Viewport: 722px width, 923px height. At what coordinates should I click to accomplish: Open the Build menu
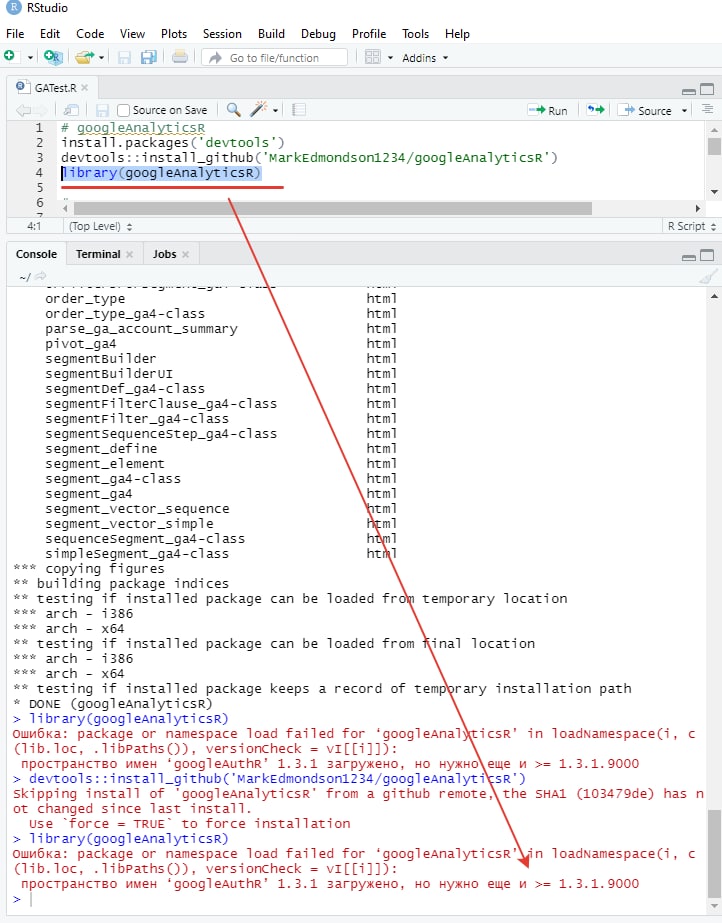[x=271, y=34]
